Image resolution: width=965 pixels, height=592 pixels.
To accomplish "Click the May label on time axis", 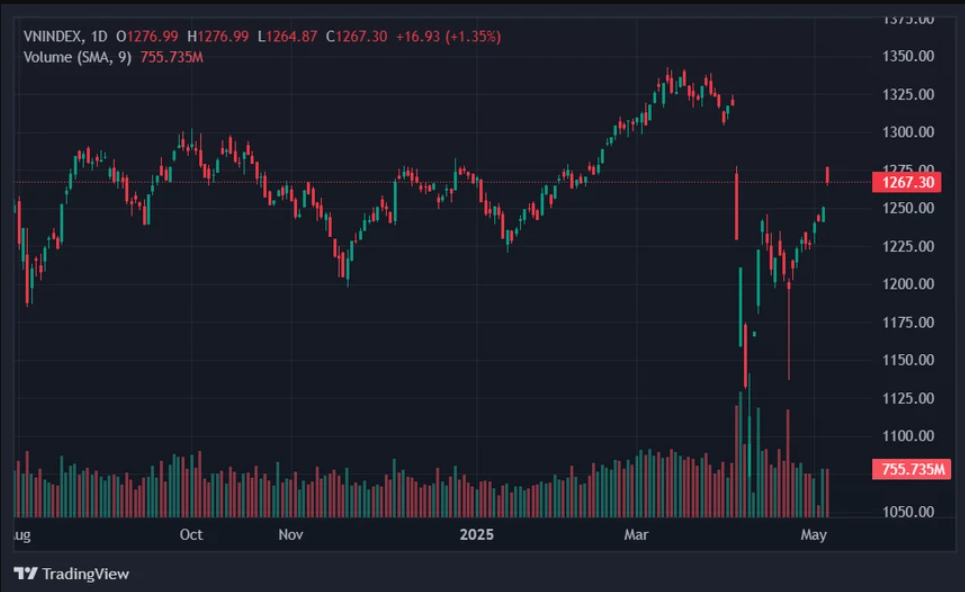I will 814,534.
